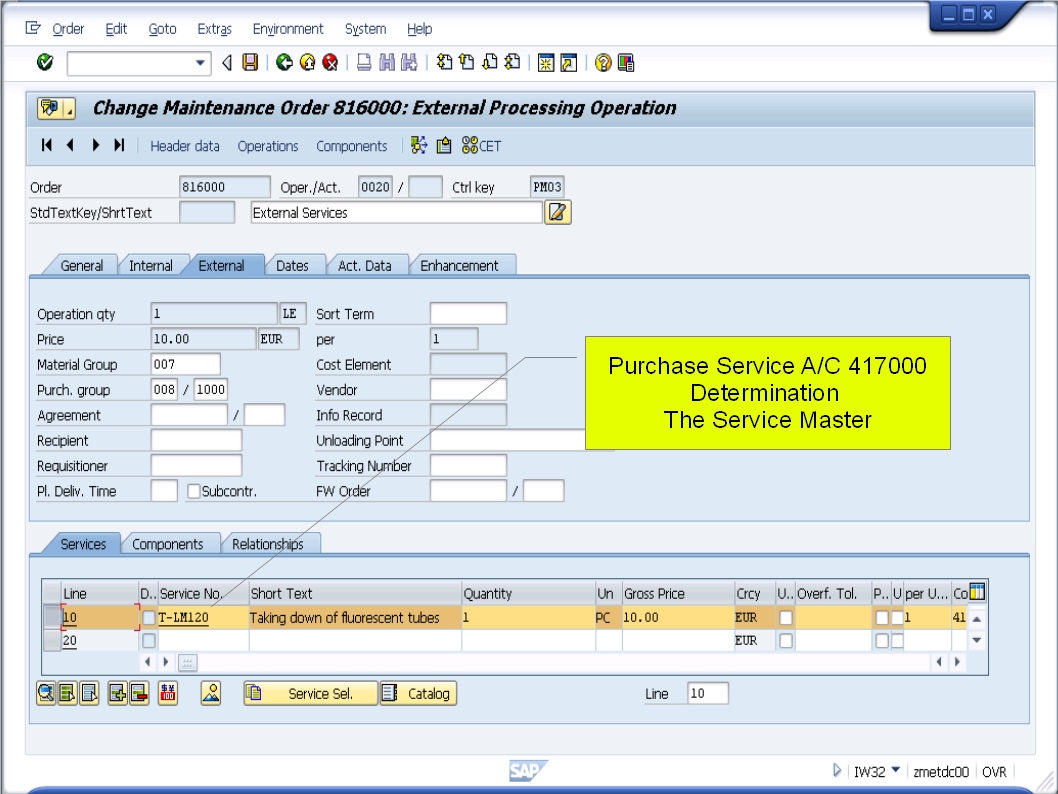Toggle unlimited overfulfillment checkbox on line 20
Image resolution: width=1058 pixels, height=794 pixels.
785,640
